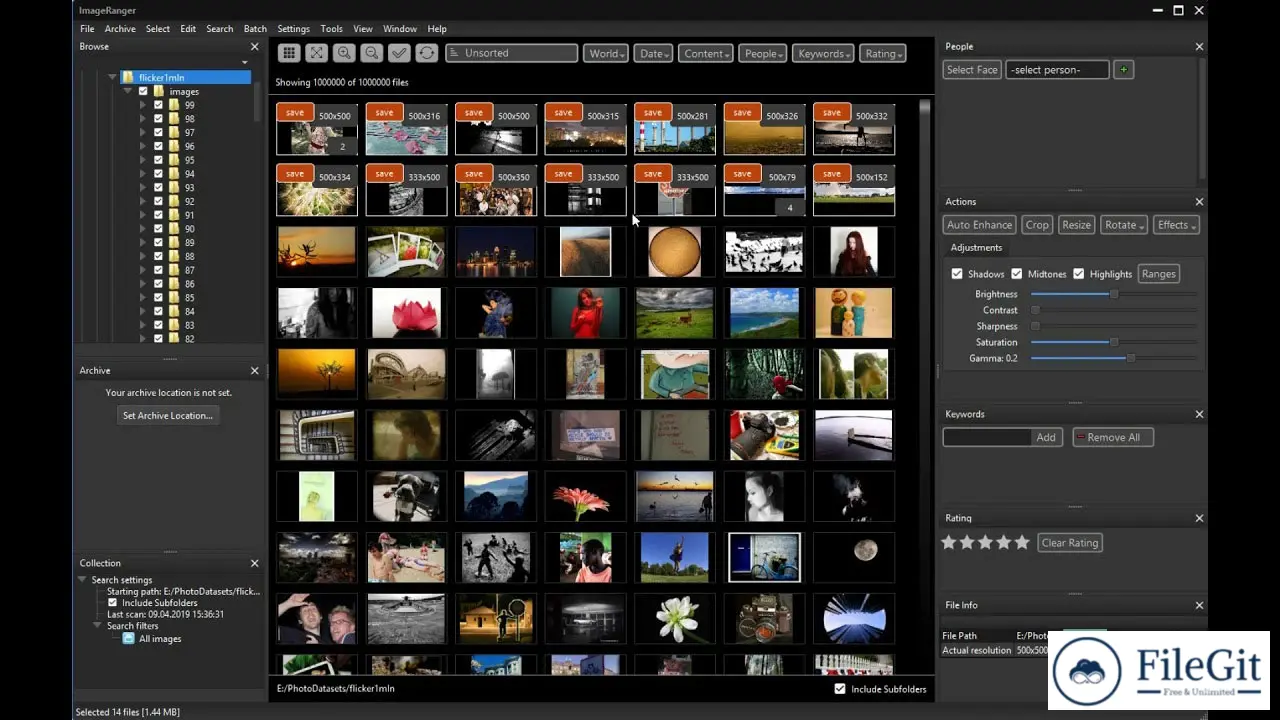The height and width of the screenshot is (720, 1280).
Task: Open the Help menu
Action: [437, 29]
